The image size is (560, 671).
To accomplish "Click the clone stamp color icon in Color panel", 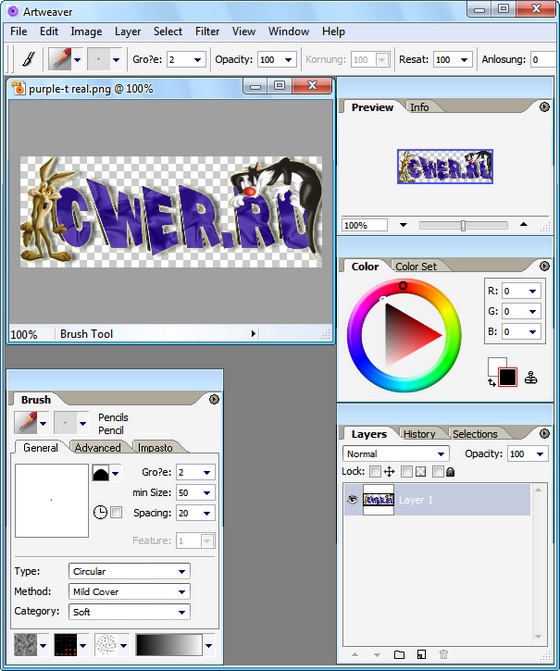I will coord(530,377).
